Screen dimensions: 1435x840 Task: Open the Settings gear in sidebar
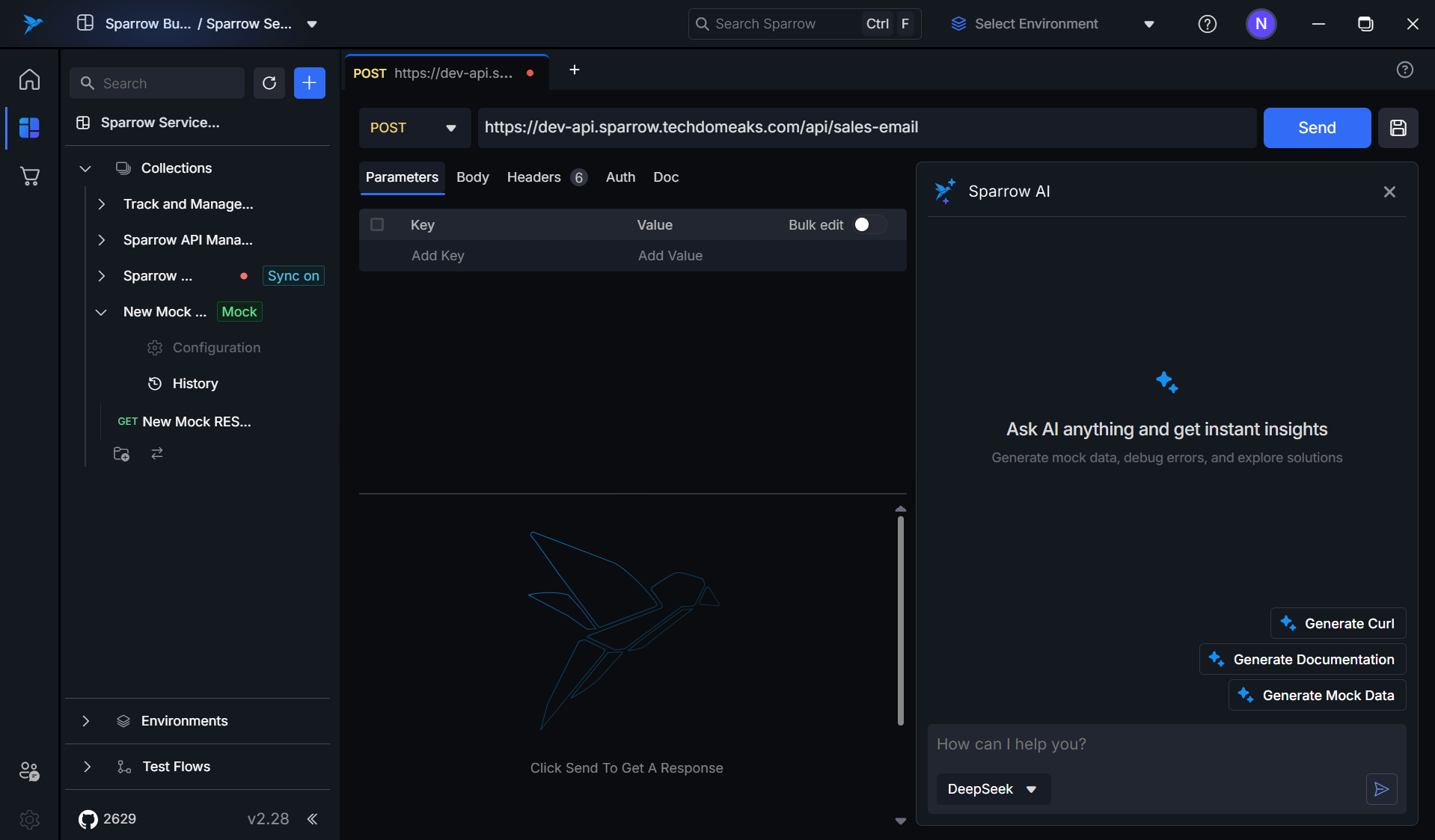29,819
